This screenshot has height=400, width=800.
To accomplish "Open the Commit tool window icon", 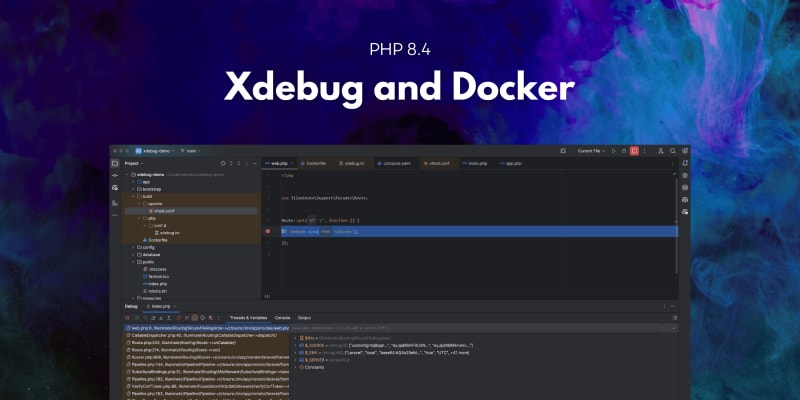I will pyautogui.click(x=115, y=175).
